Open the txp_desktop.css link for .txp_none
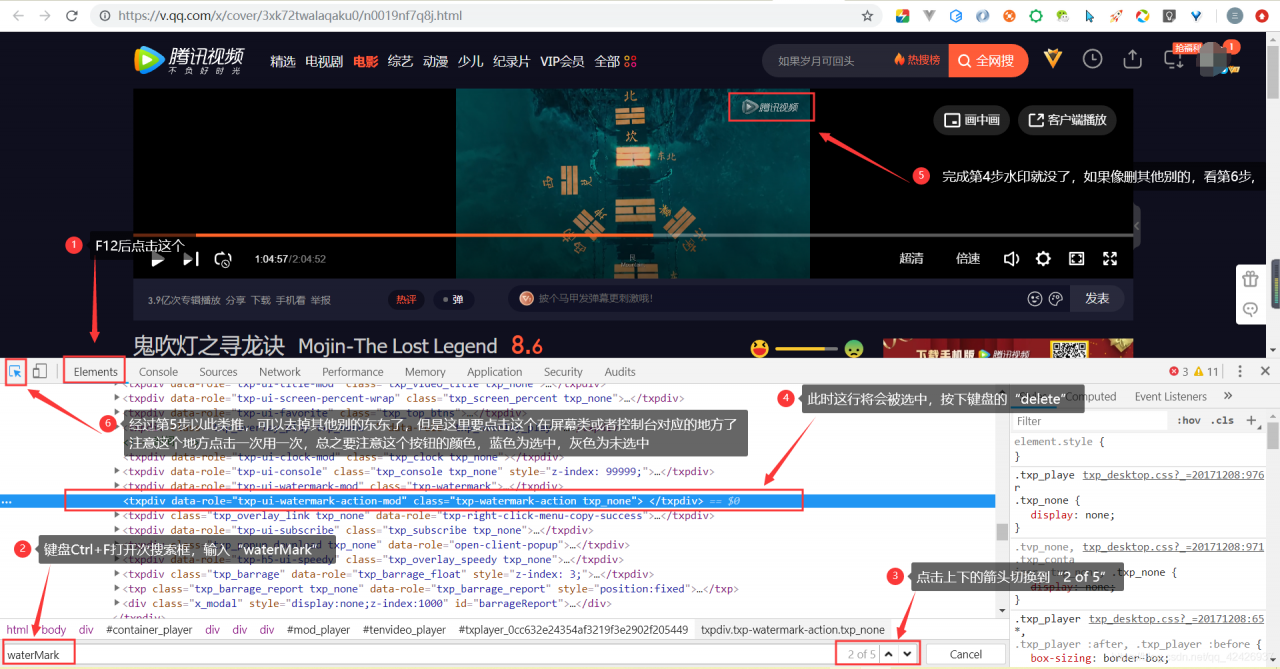 coord(1173,476)
